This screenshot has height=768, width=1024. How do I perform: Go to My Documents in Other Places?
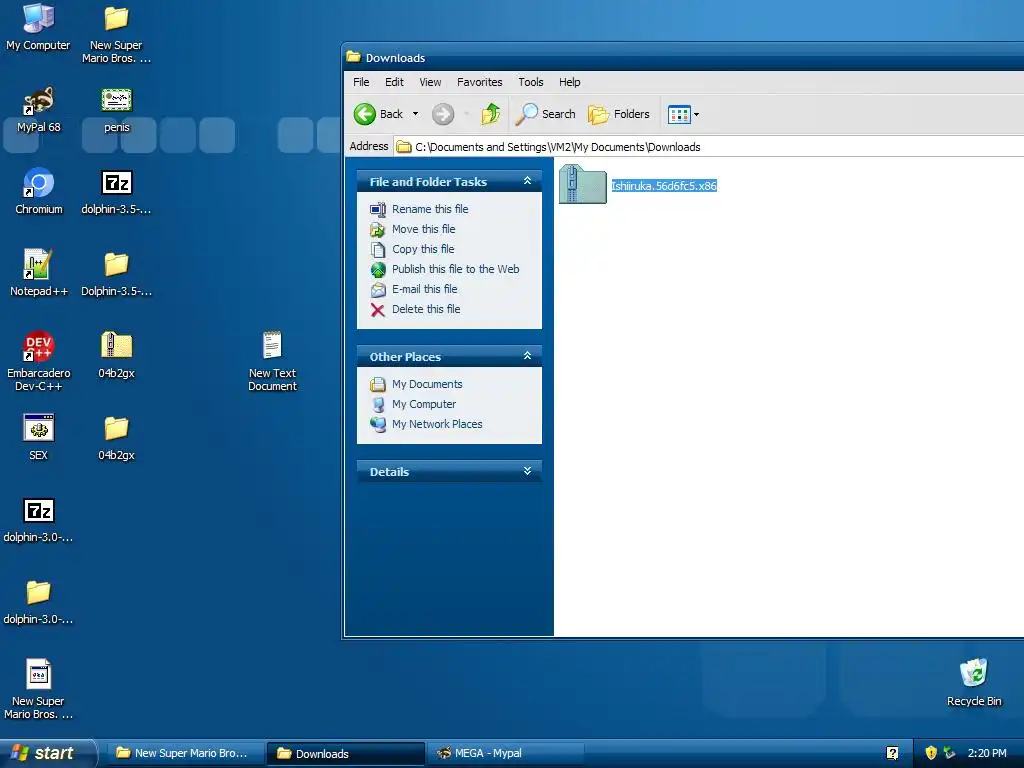[x=427, y=384]
